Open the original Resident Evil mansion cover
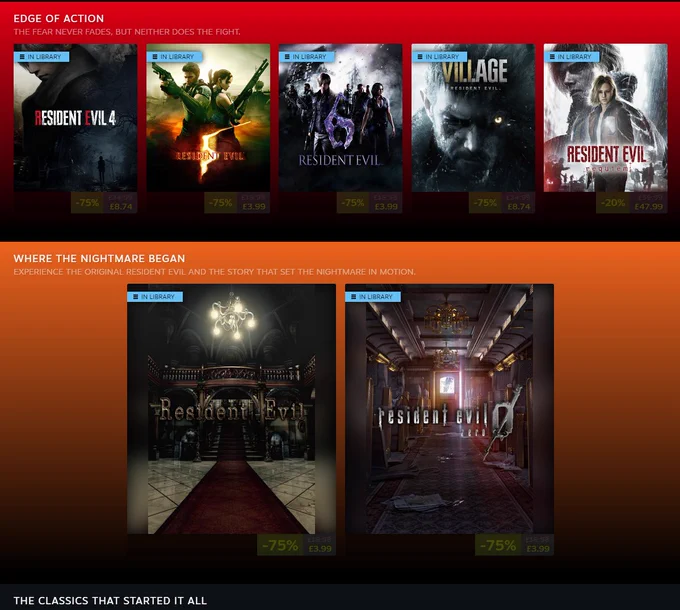This screenshot has width=680, height=610. point(232,409)
